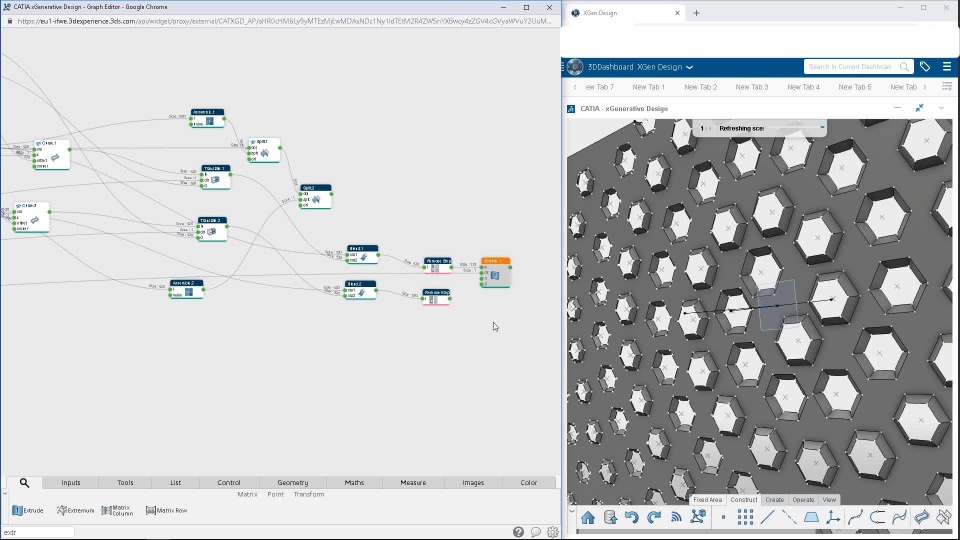
Task: Click the Transform sub-category label
Action: point(309,494)
